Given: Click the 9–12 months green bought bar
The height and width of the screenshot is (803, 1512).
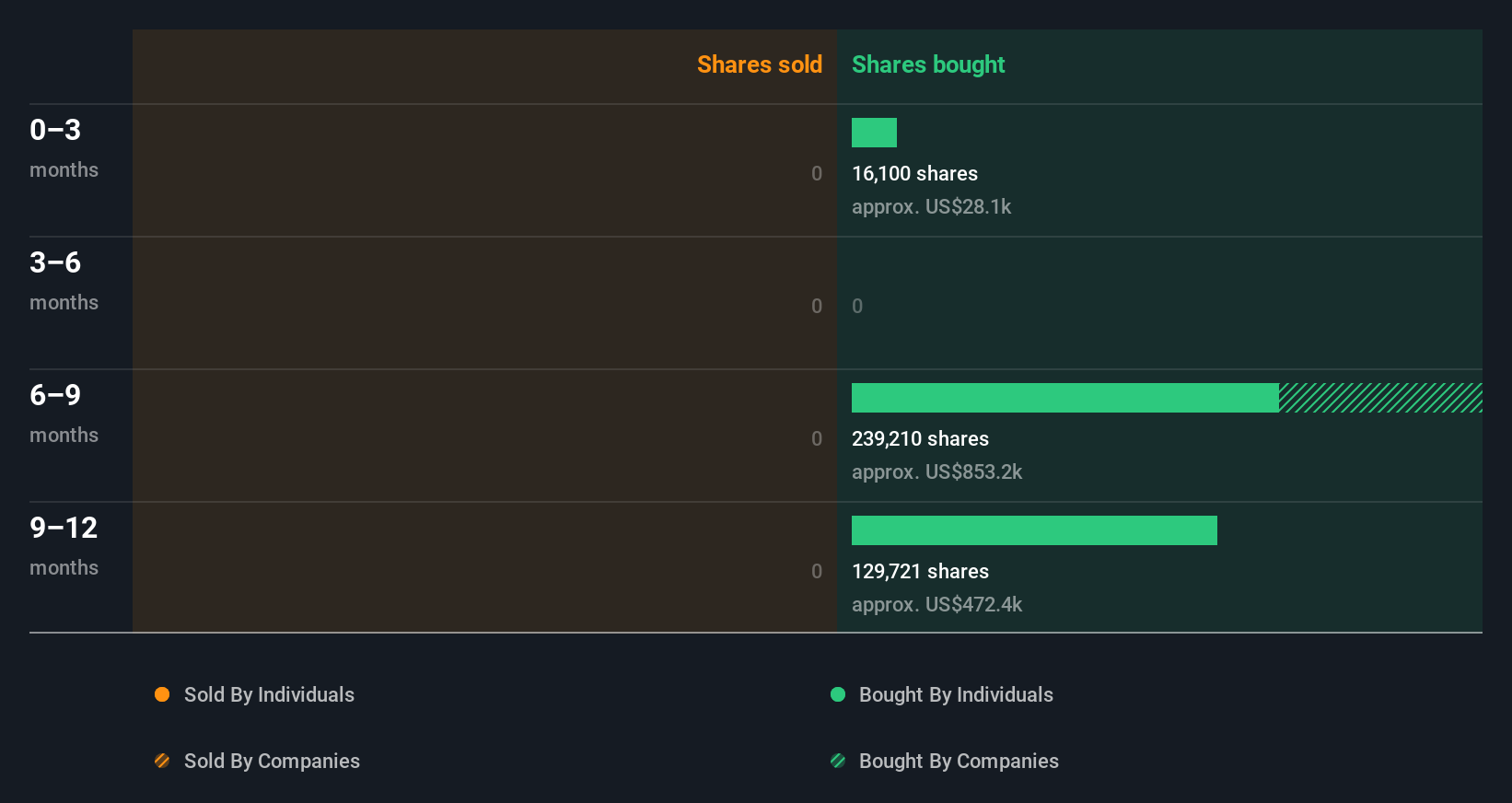Looking at the screenshot, I should 1034,530.
